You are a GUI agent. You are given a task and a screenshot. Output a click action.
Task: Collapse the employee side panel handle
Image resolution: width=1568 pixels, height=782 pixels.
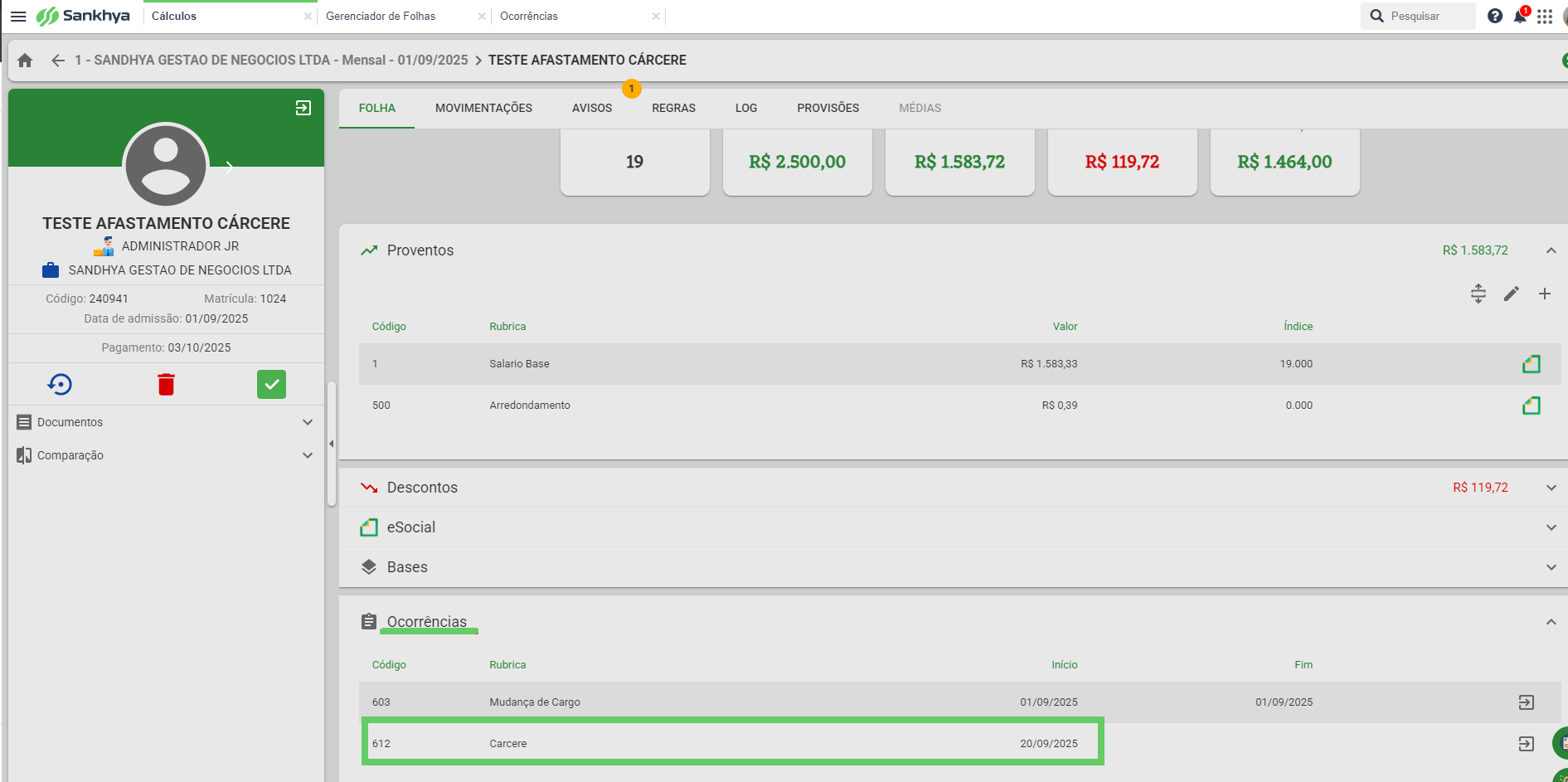pos(331,444)
